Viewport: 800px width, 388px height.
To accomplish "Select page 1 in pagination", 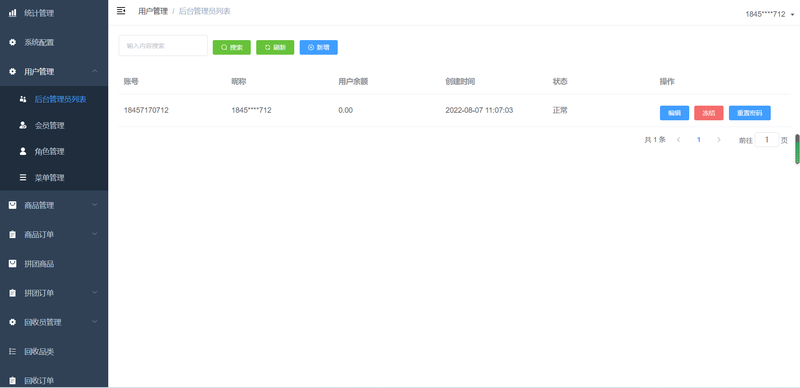I will (698, 139).
